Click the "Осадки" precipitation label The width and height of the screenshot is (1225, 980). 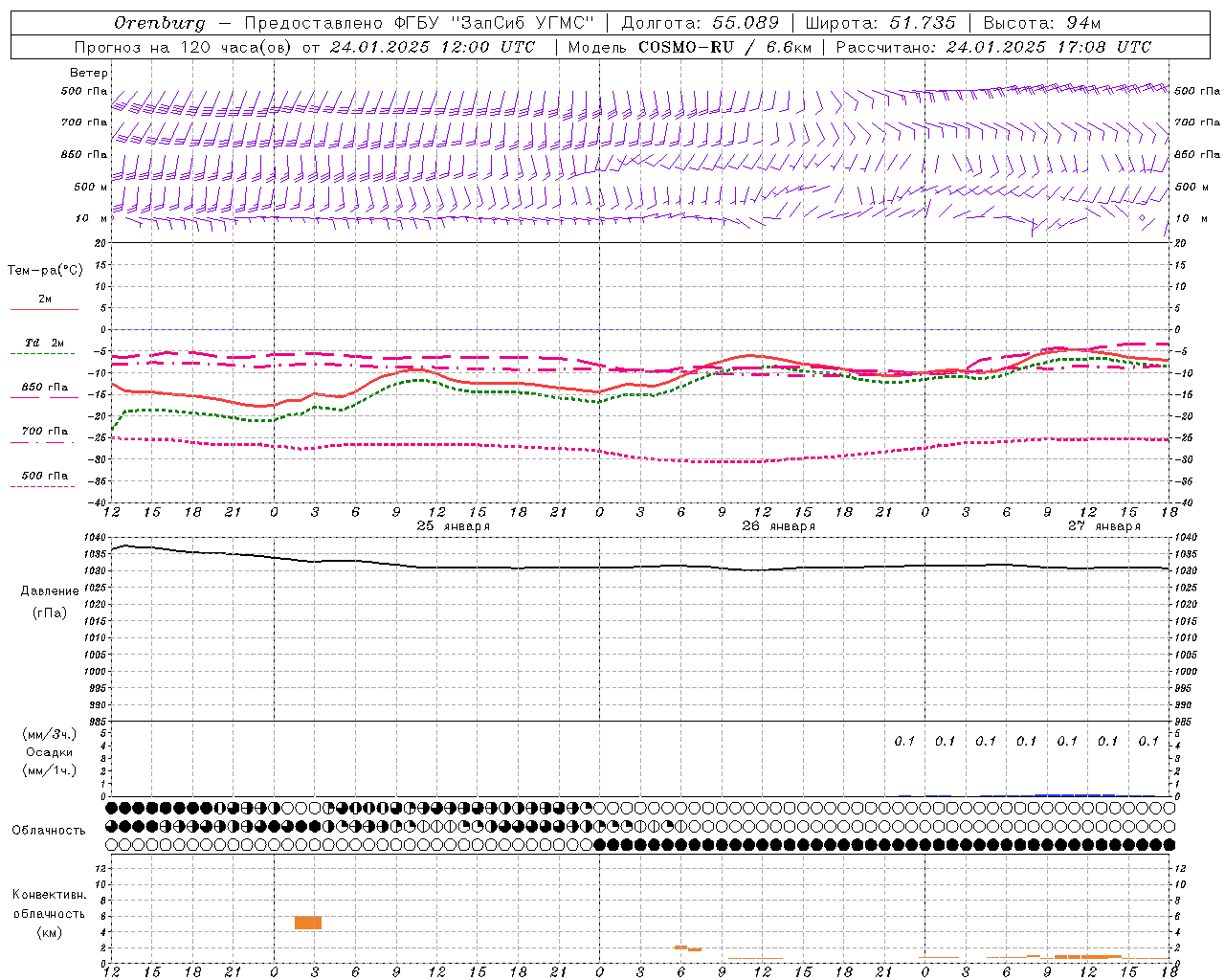(x=50, y=752)
